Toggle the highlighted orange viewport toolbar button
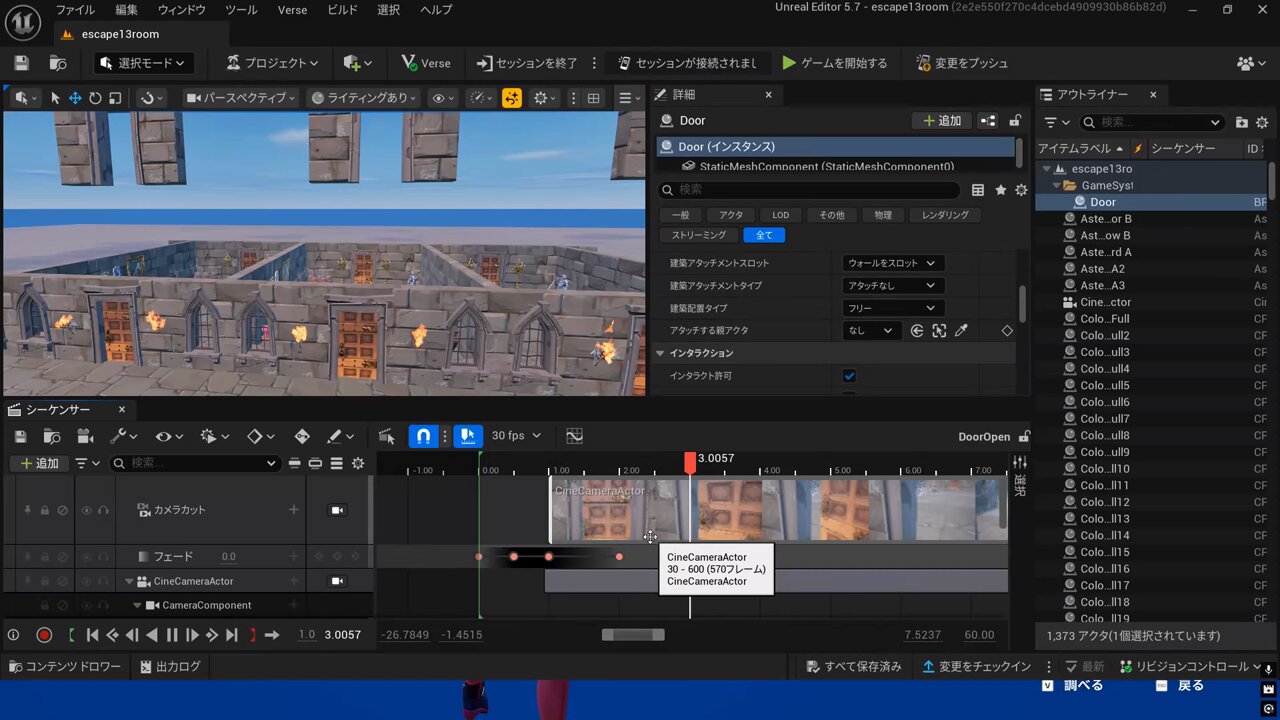This screenshot has height=720, width=1280. coord(512,98)
